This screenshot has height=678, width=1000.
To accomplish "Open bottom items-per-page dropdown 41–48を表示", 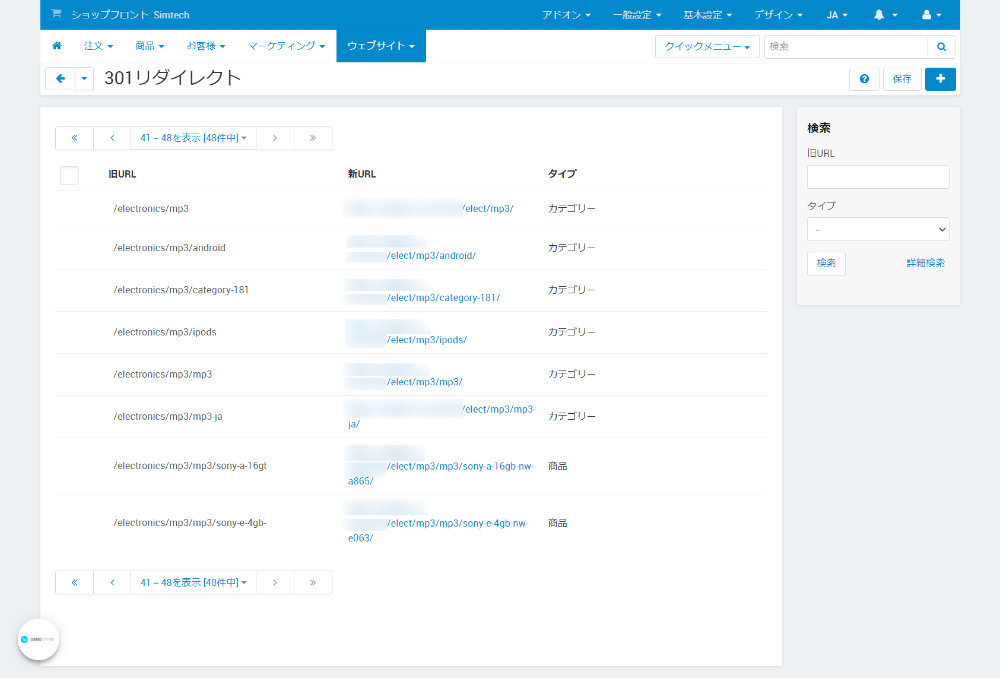I will coord(193,582).
